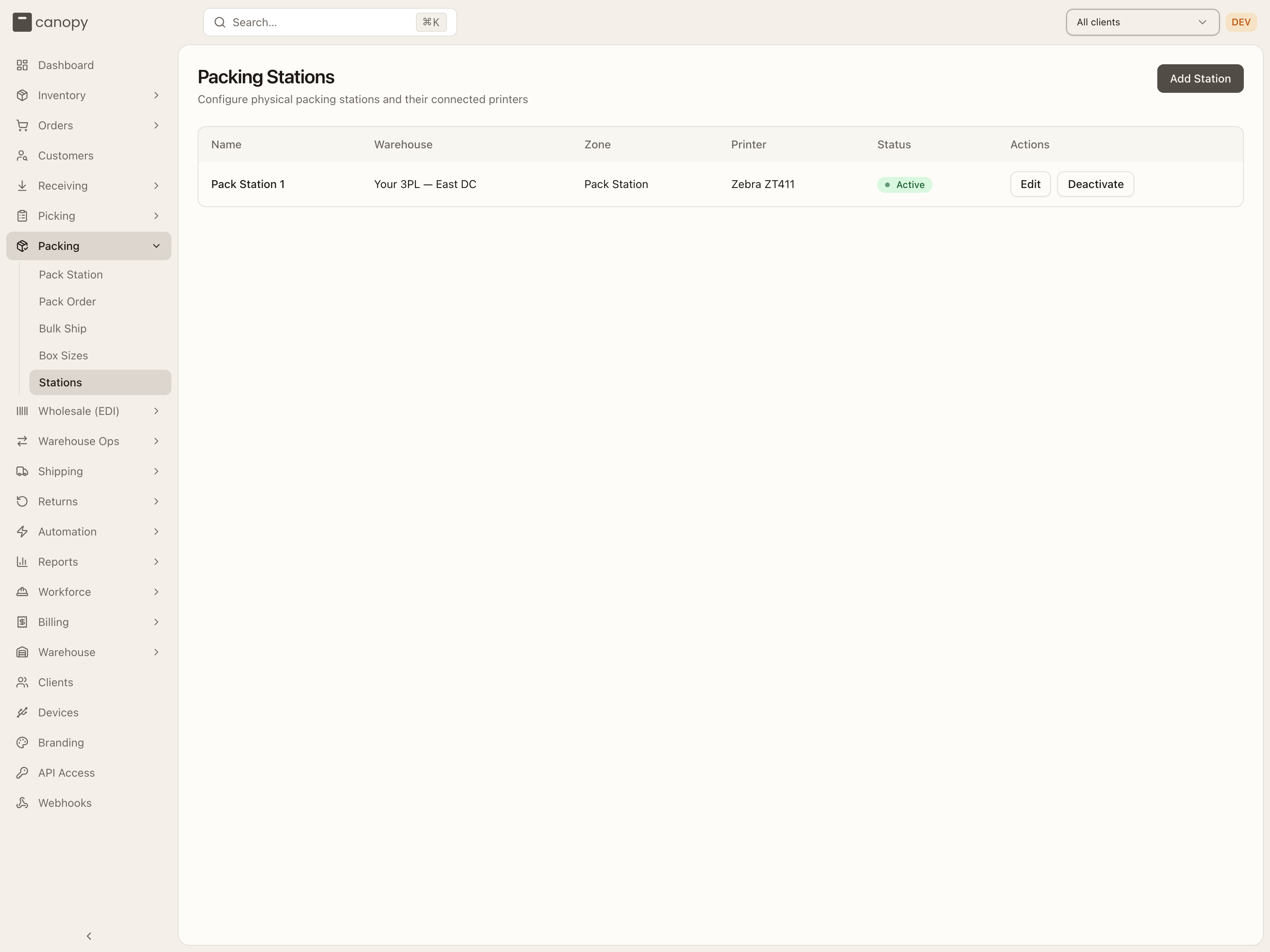Go to Pack Order page
The image size is (1270, 952).
(100, 301)
